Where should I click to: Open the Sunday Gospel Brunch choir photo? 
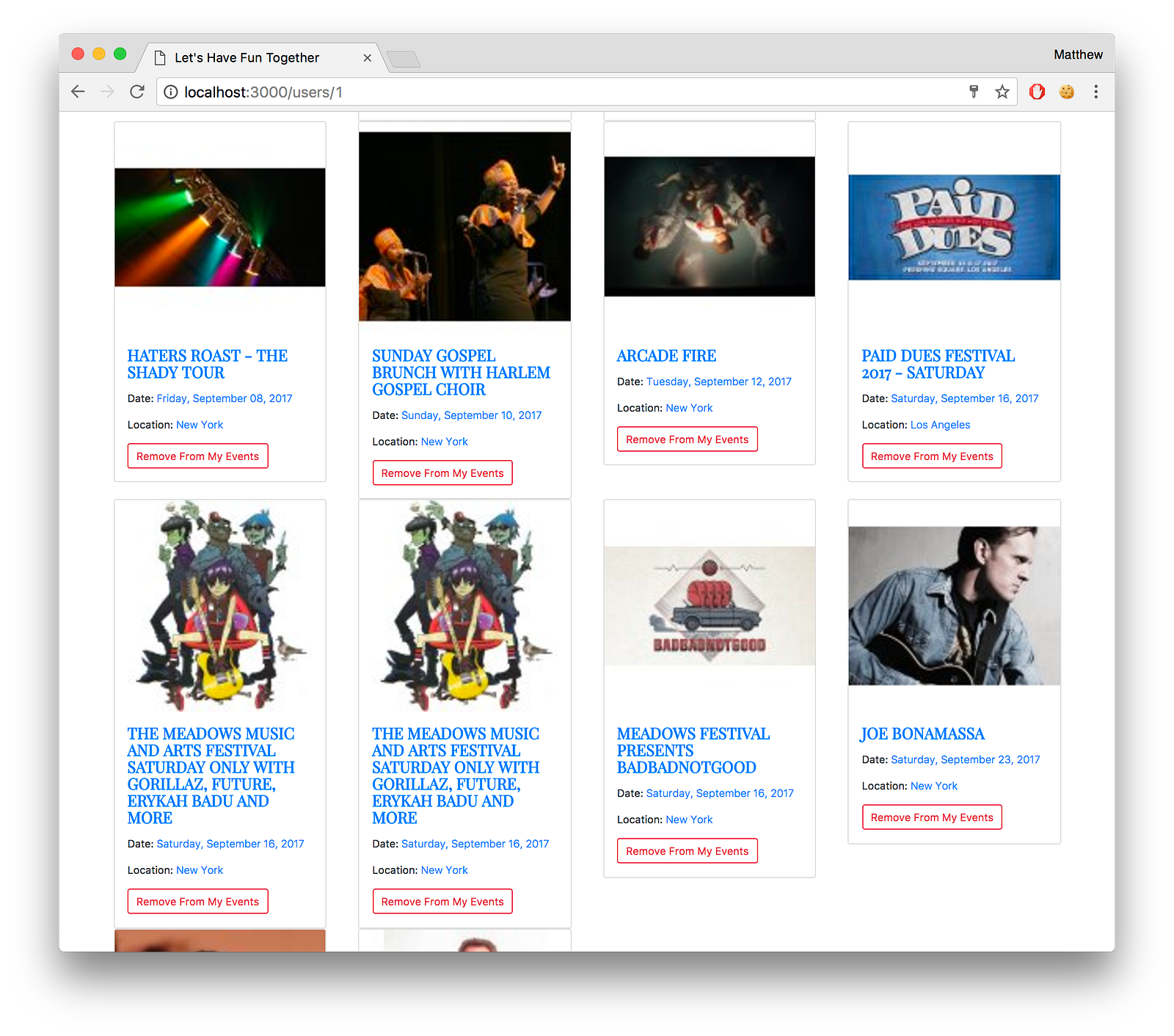[x=464, y=227]
